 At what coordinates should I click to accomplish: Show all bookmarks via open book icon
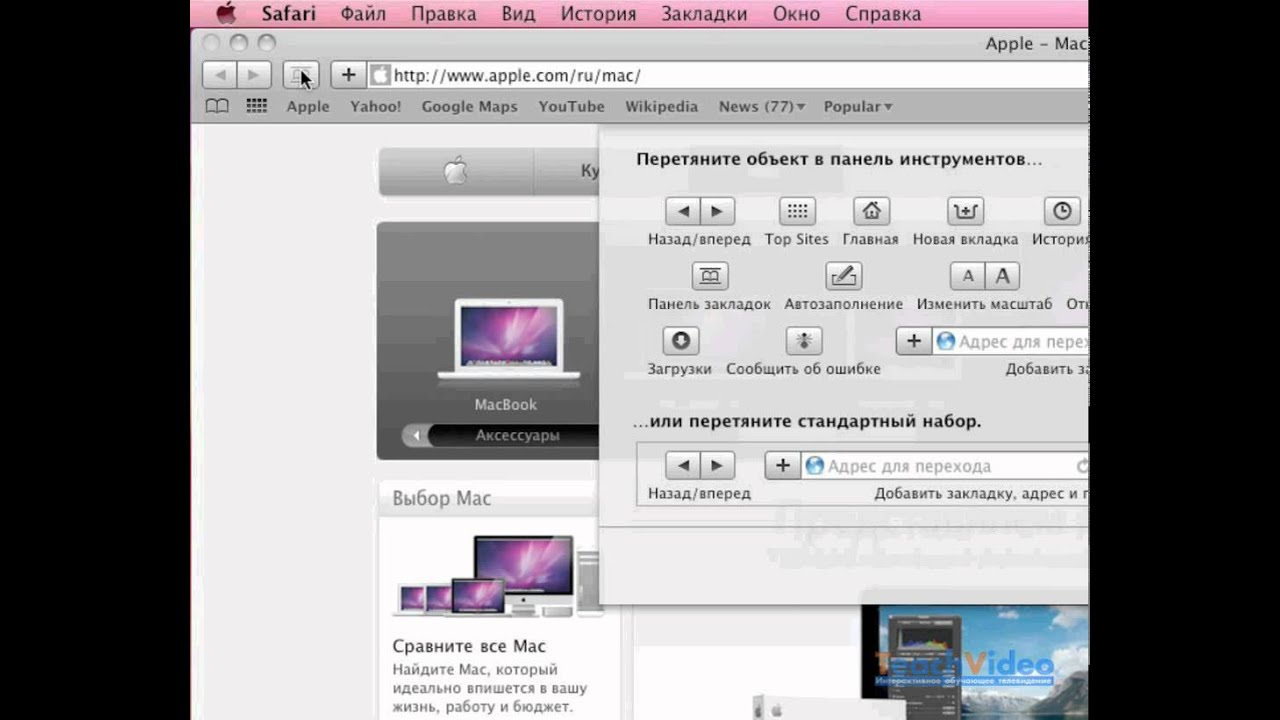217,106
